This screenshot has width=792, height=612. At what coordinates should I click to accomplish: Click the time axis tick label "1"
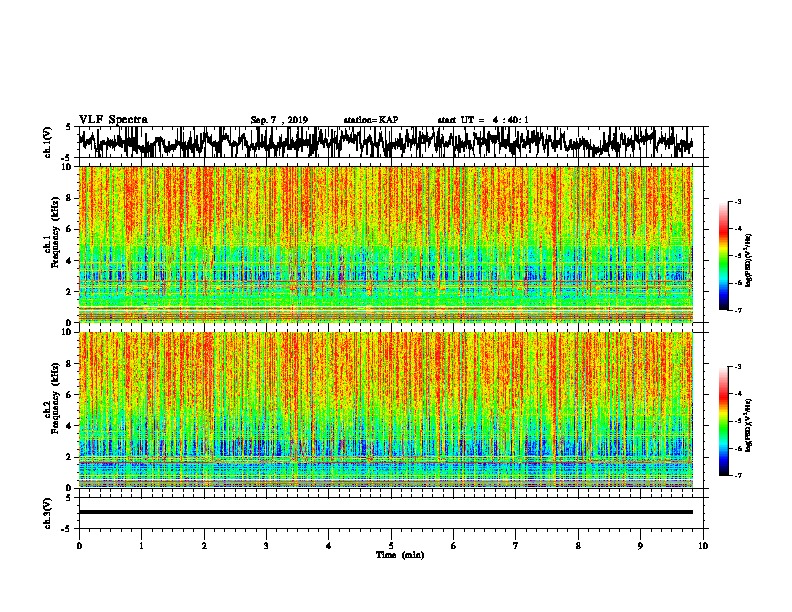141,546
